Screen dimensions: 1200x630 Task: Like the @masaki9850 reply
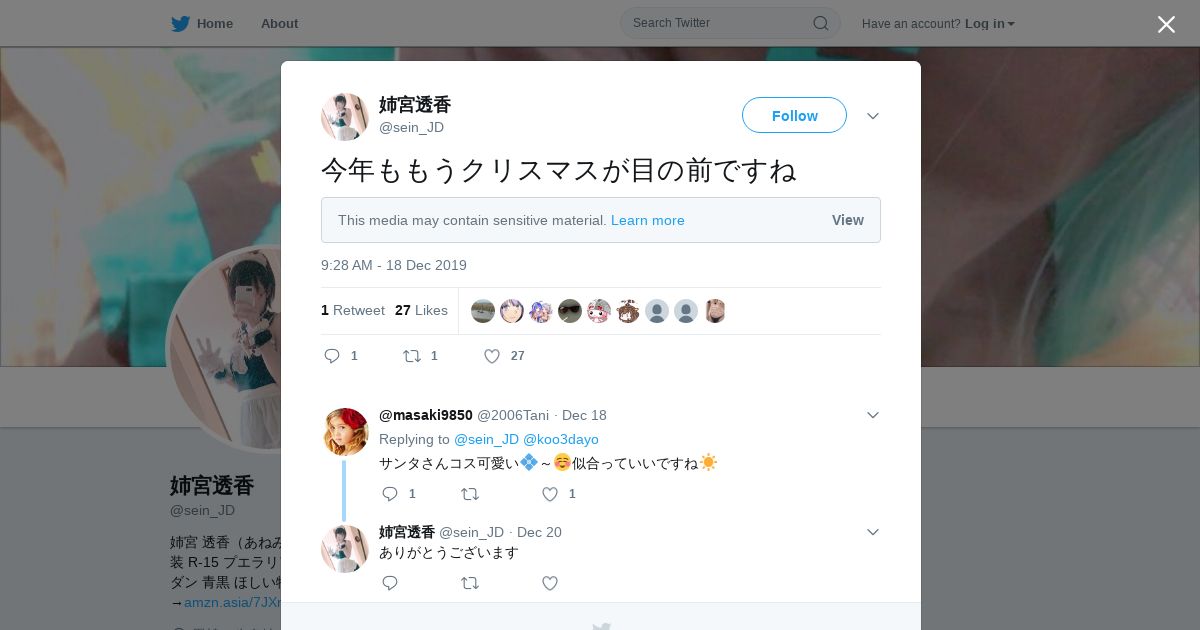(x=550, y=494)
